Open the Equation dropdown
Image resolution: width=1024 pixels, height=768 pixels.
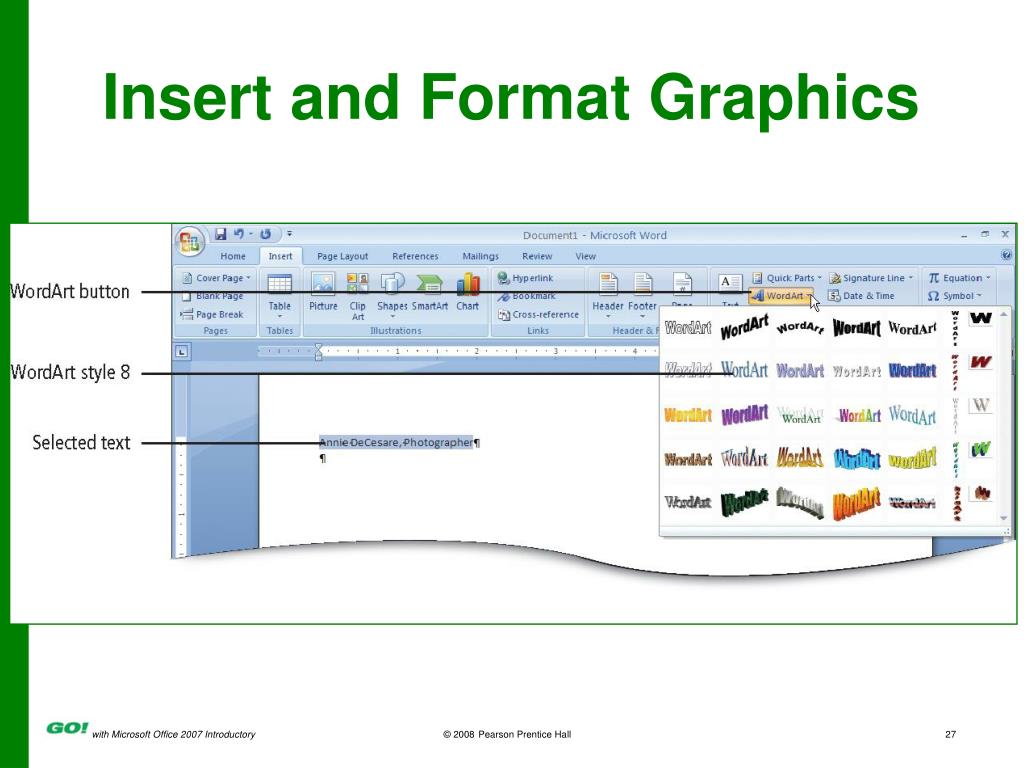959,278
